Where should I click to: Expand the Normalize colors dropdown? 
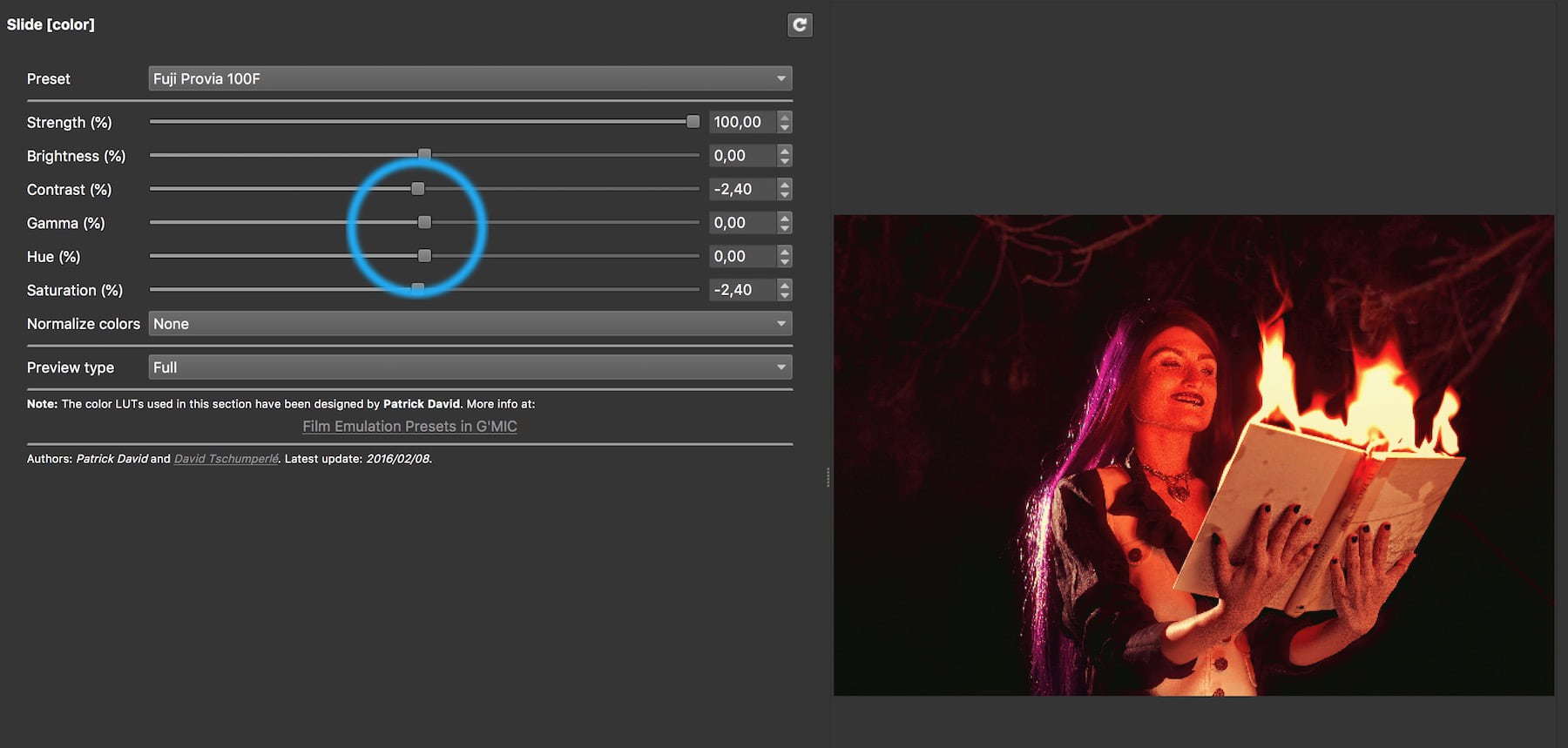(470, 324)
